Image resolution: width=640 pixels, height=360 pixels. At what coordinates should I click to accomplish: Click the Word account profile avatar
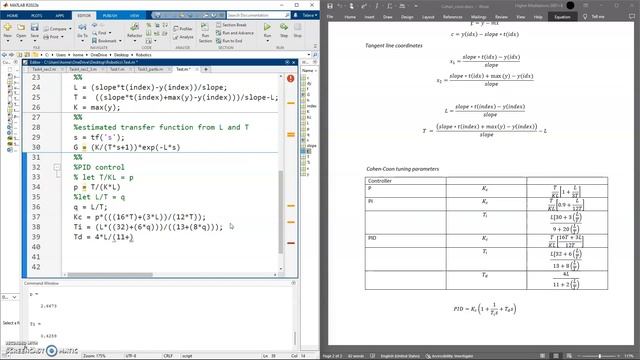[570, 6]
